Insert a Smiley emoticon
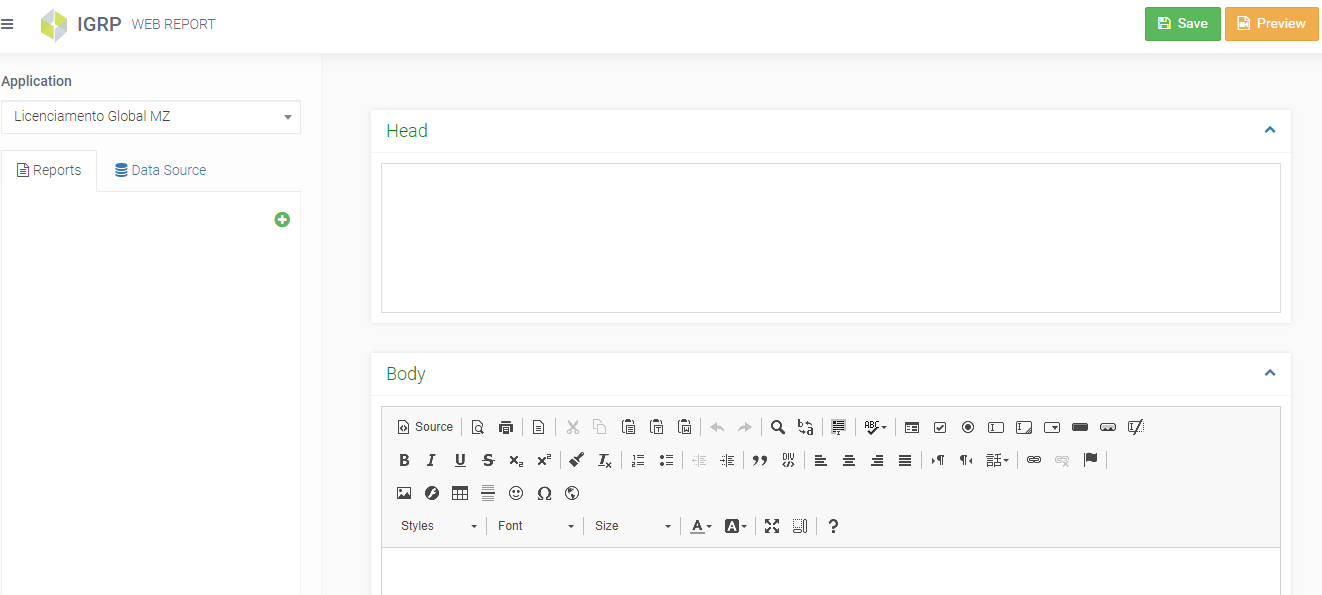The height and width of the screenshot is (595, 1322). coord(516,493)
